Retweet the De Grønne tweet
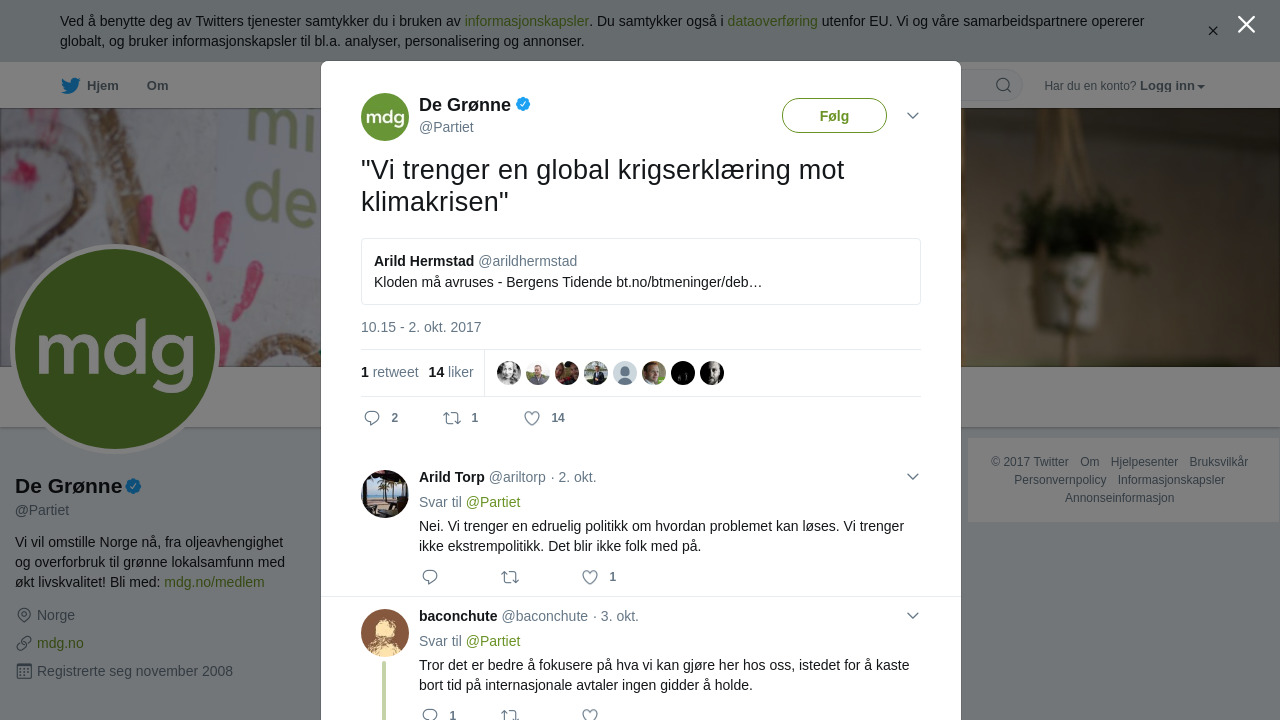 click(x=452, y=418)
